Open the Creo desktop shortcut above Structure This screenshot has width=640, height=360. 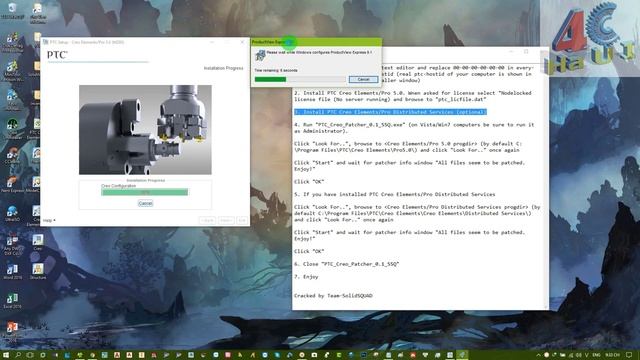[38, 242]
